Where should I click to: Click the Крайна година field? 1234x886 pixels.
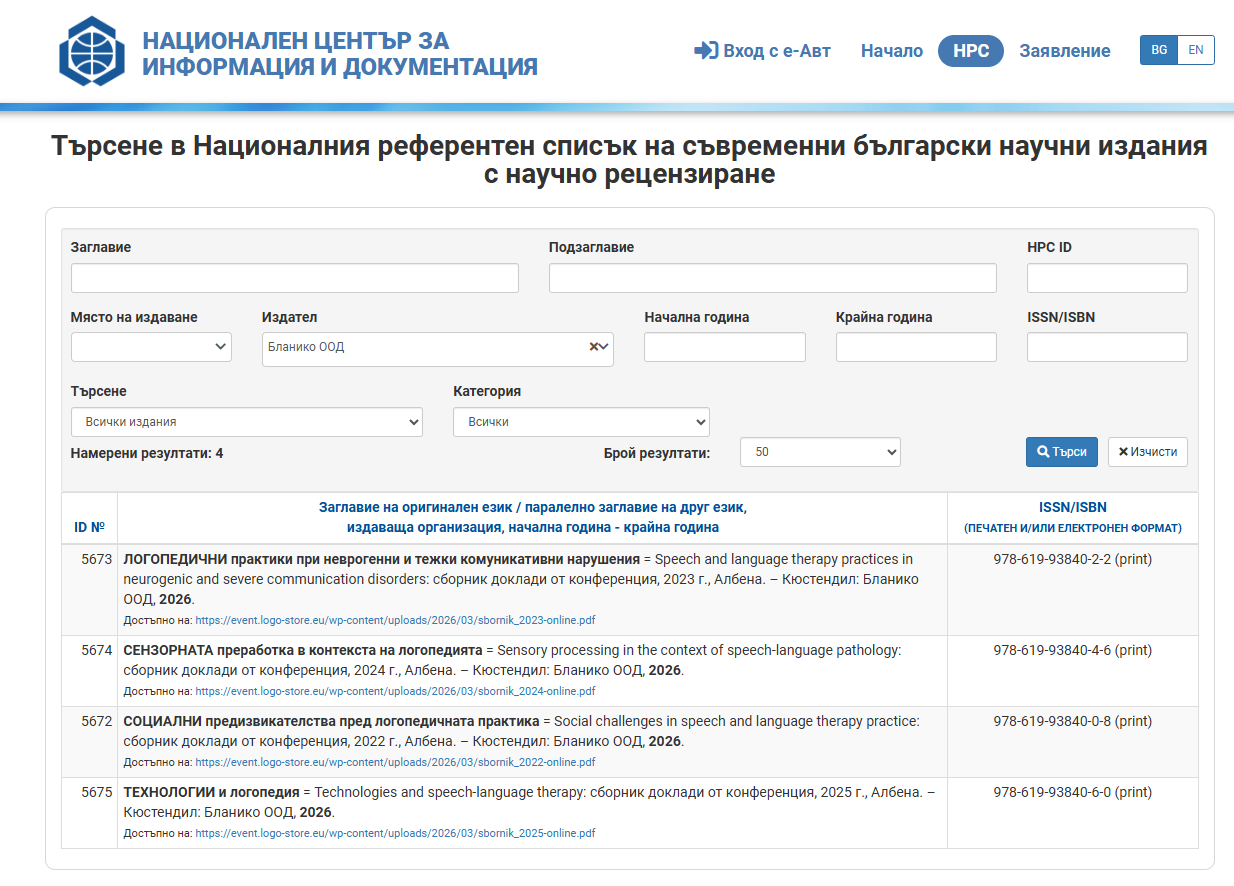pos(916,347)
